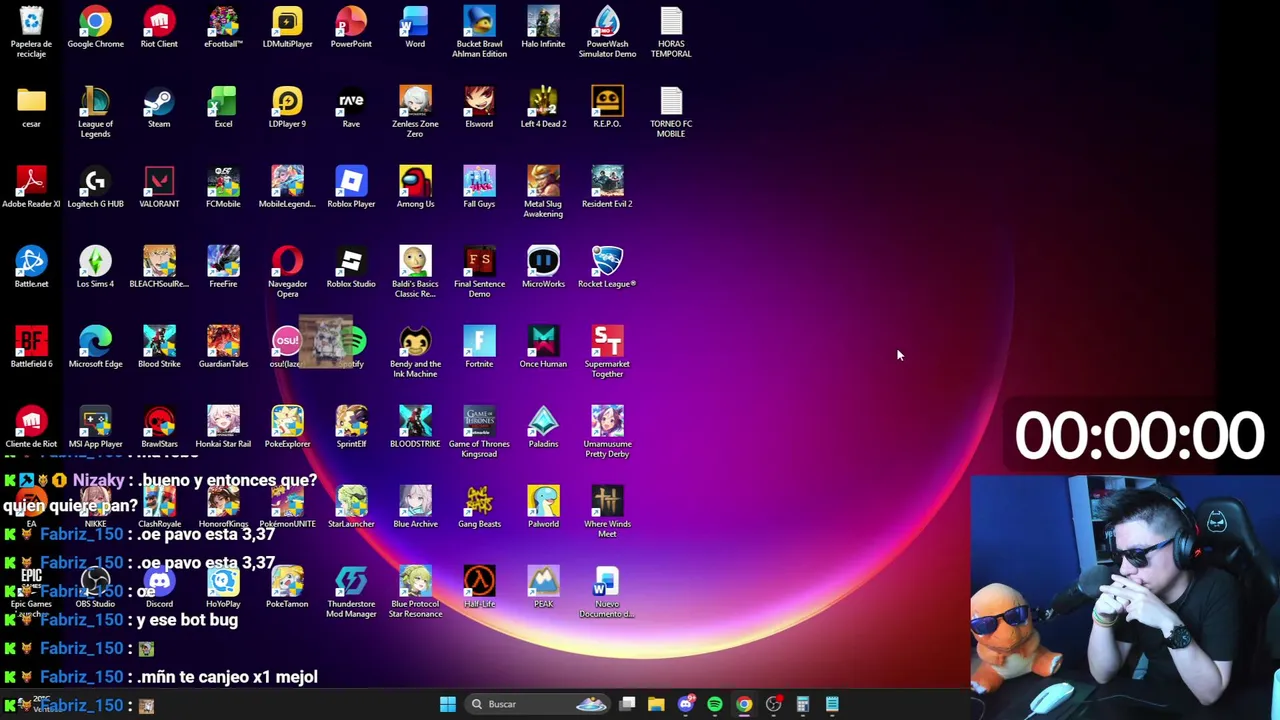Select Bucket Brawl Ahlman Edition icon

[x=479, y=32]
